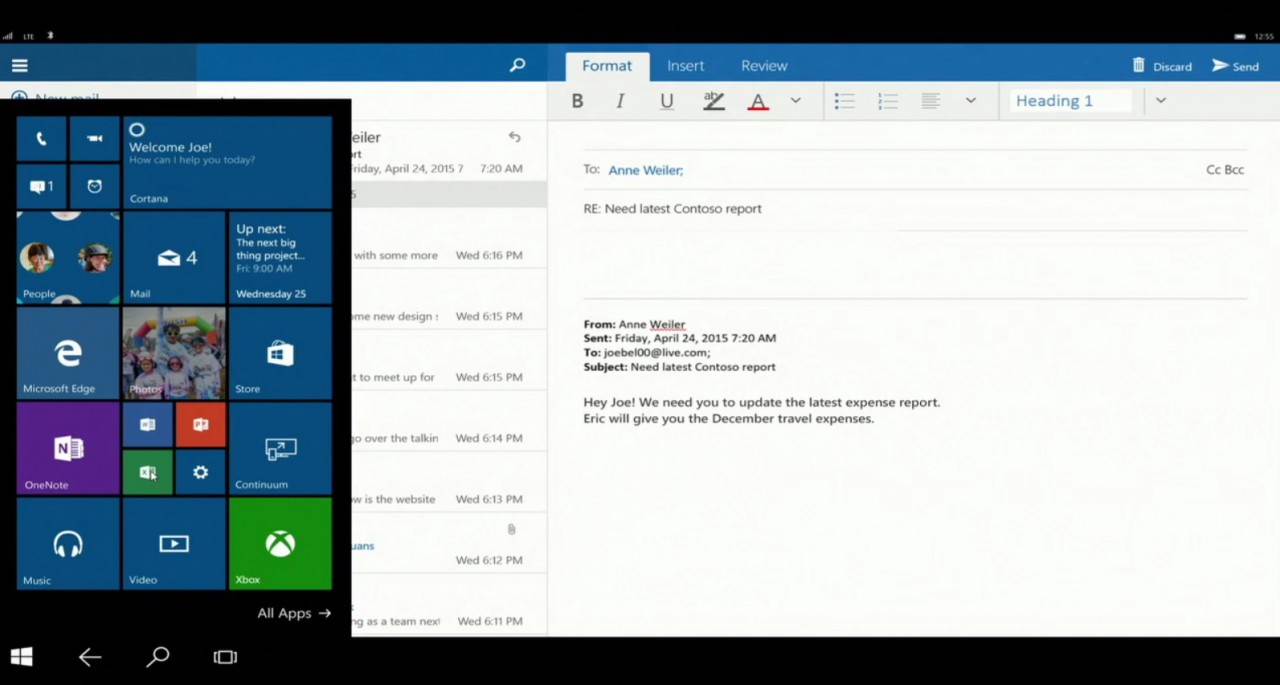Toggle italic formatting
1280x685 pixels.
[620, 101]
